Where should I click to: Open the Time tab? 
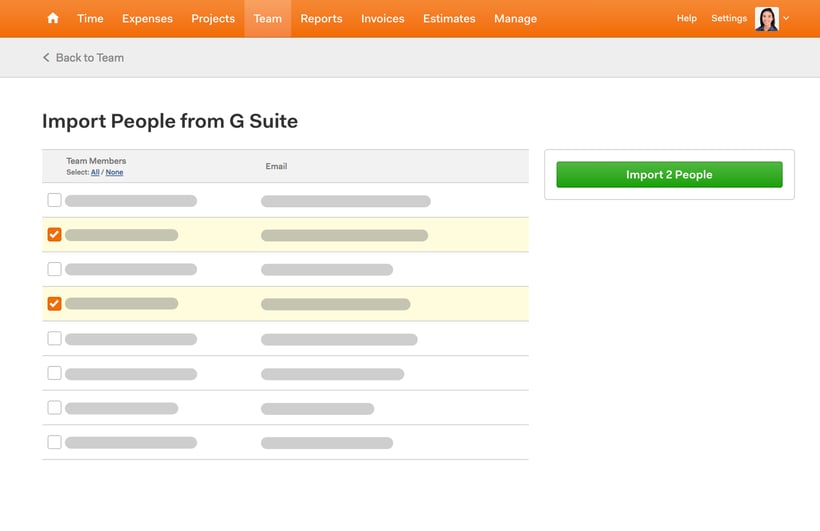point(90,19)
